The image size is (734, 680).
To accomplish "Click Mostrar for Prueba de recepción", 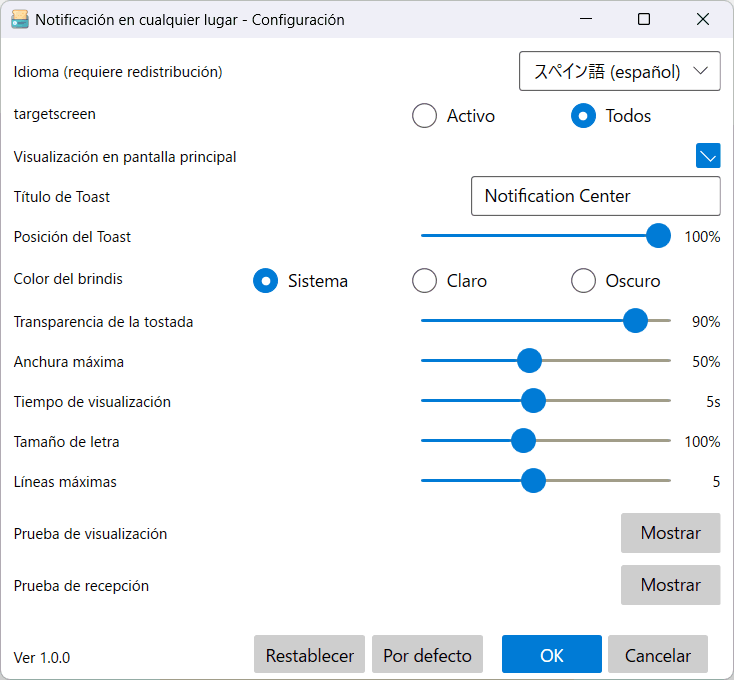I will click(x=670, y=585).
